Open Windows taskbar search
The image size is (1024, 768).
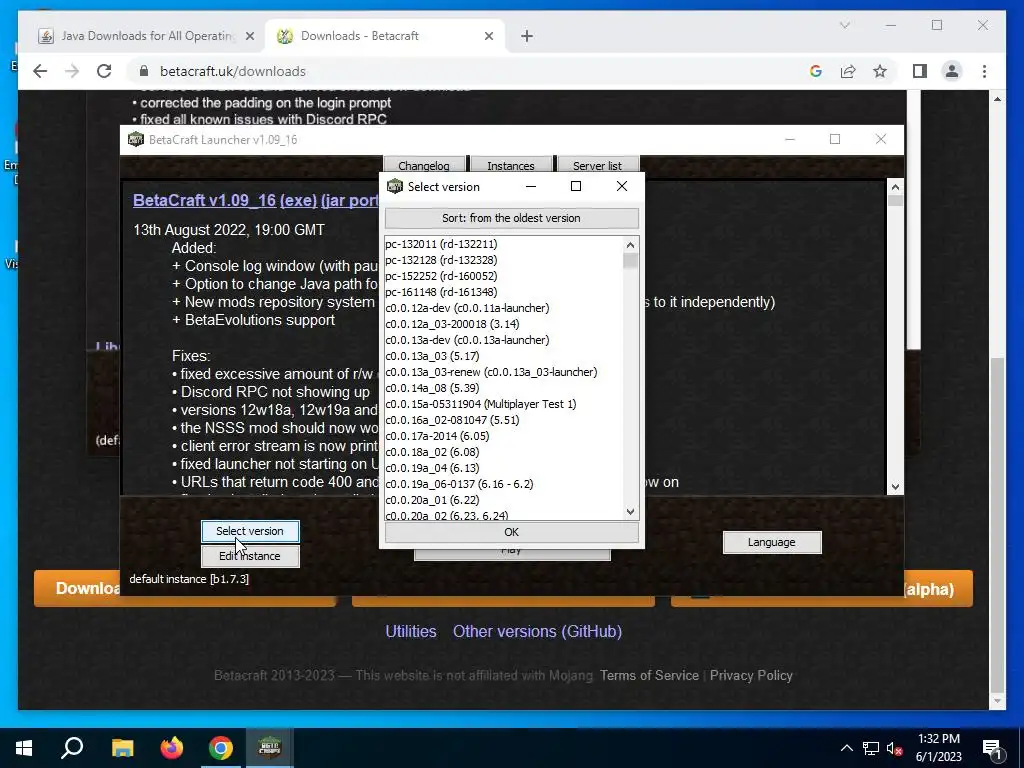point(72,748)
